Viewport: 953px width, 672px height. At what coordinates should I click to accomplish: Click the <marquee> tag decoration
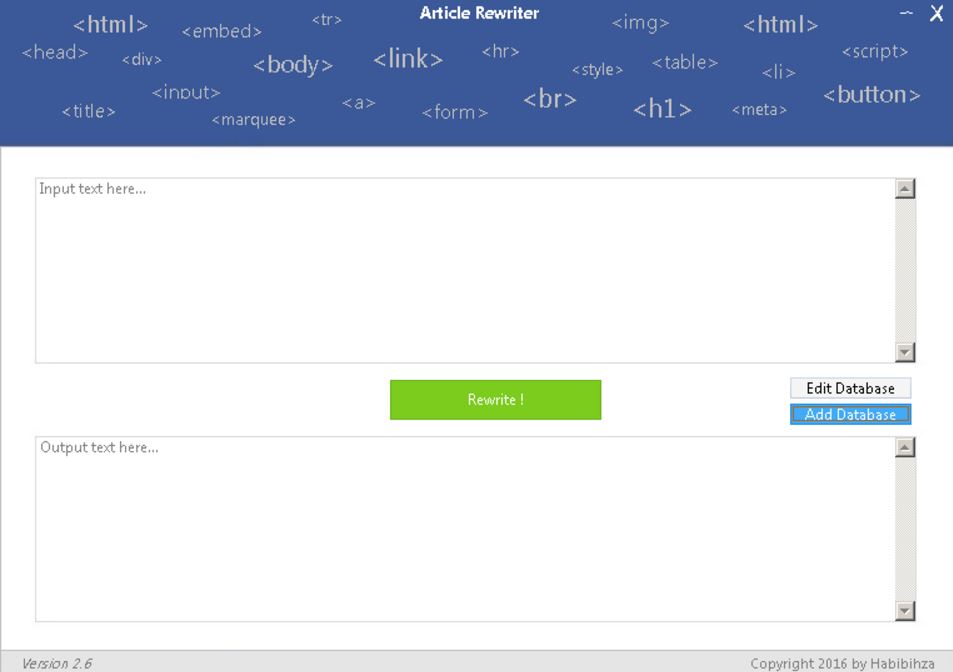[252, 119]
